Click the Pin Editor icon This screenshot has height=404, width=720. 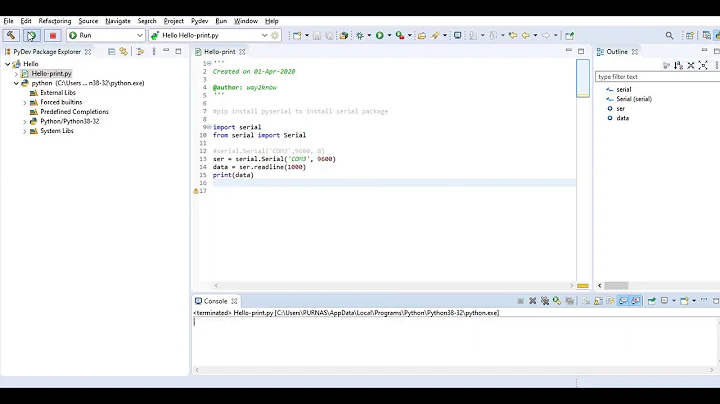point(569,35)
